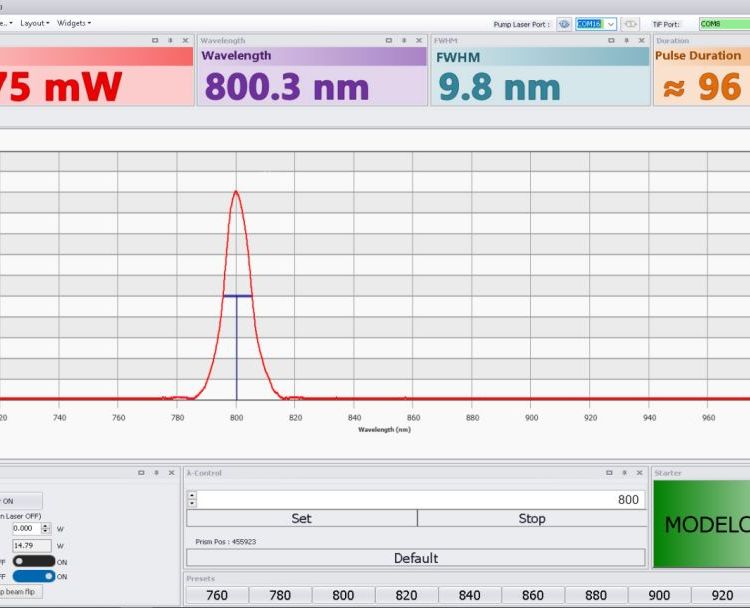
Task: Click the 860 tick on wavelength axis
Action: coord(413,418)
